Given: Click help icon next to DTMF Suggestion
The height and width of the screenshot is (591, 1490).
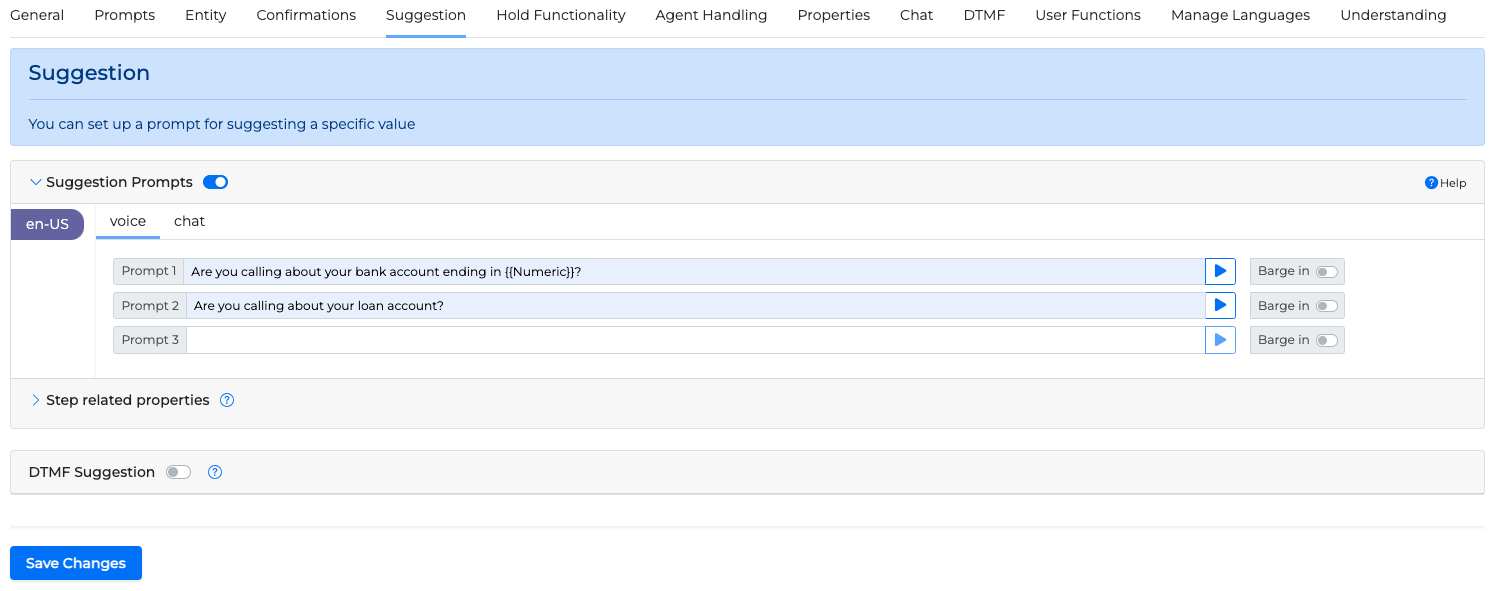Looking at the screenshot, I should pos(215,472).
